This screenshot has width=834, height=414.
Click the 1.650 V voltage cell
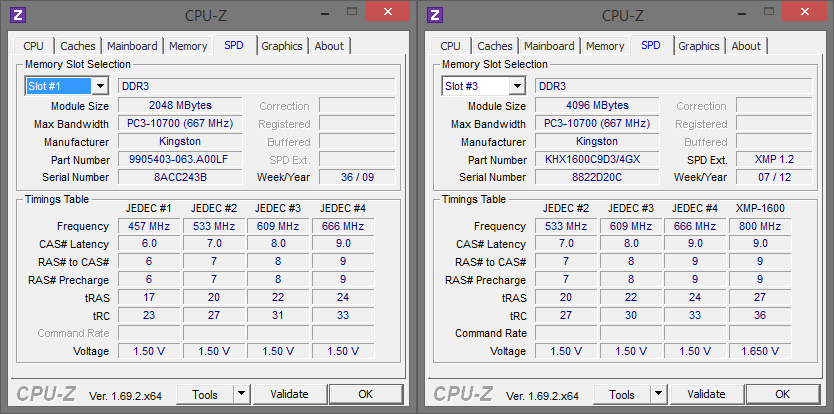[x=760, y=351]
